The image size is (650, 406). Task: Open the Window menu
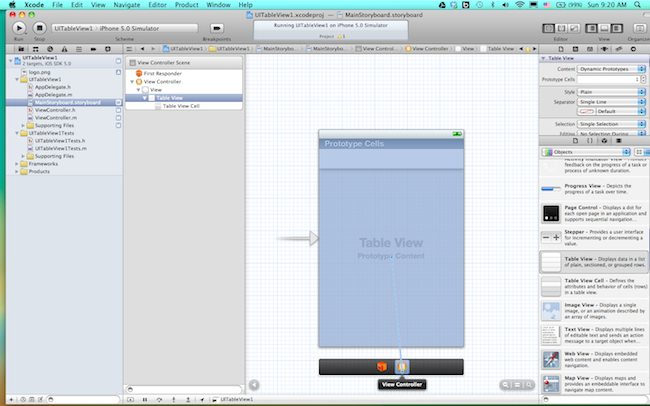pos(218,5)
